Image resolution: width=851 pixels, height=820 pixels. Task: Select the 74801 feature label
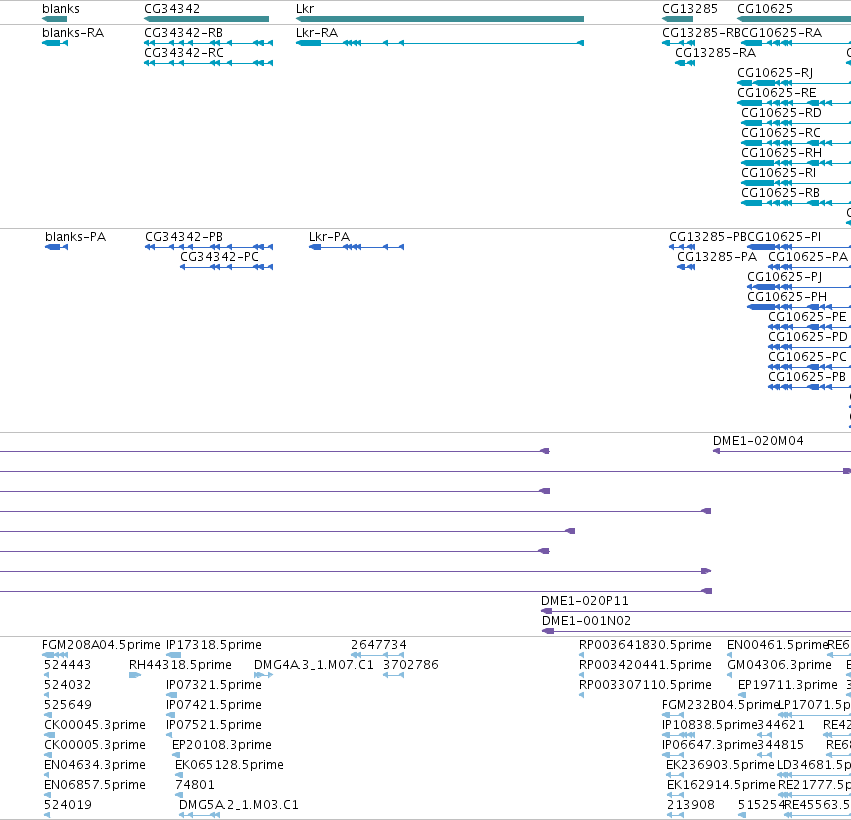[x=195, y=785]
